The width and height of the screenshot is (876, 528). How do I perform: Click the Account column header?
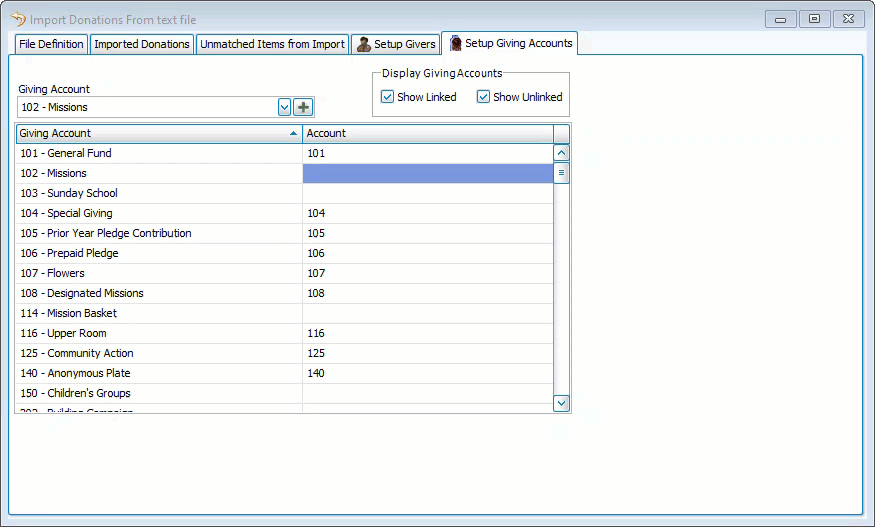pyautogui.click(x=427, y=133)
